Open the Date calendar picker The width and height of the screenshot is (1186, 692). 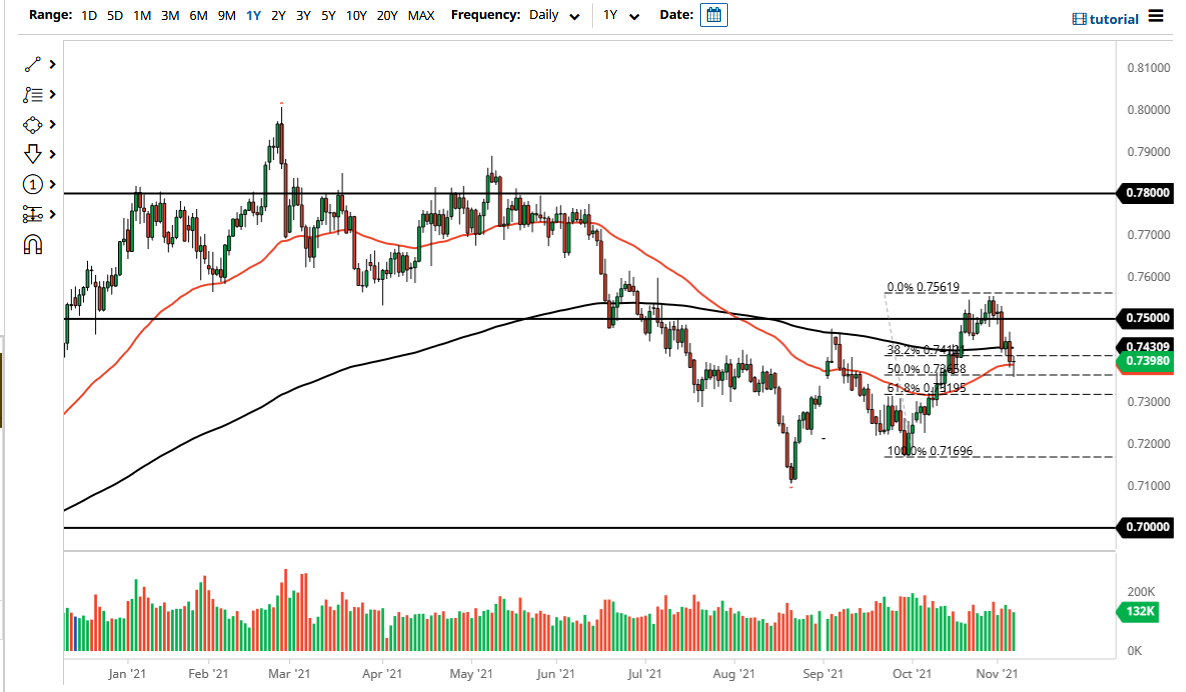713,15
